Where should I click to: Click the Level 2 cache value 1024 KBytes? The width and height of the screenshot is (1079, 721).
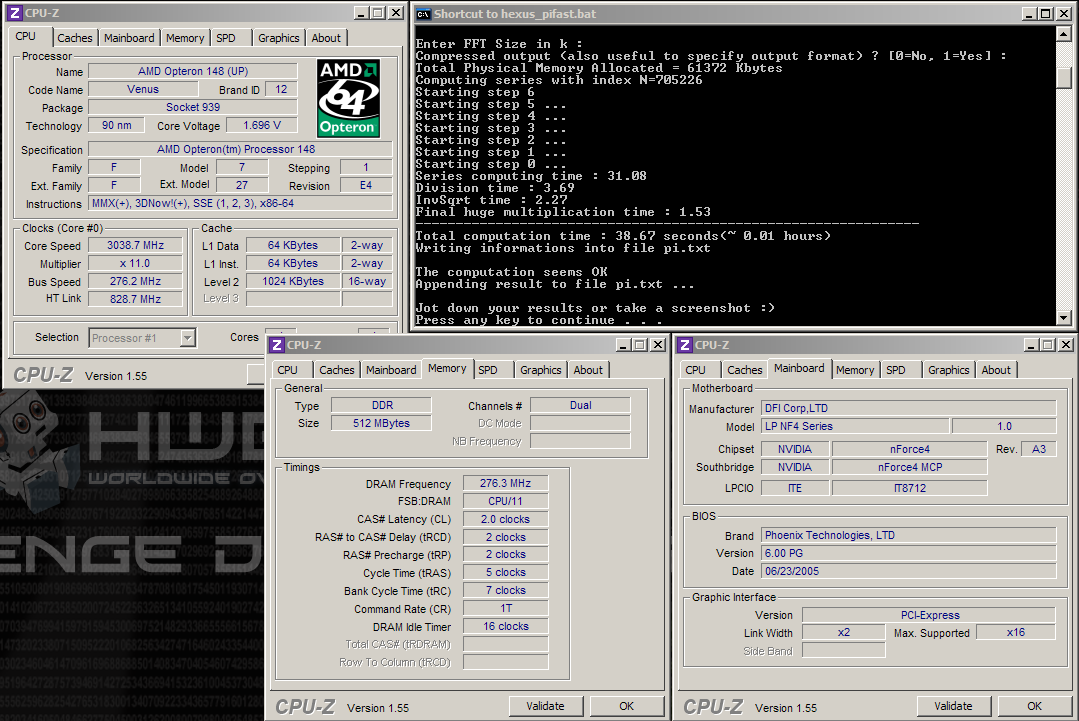click(x=293, y=281)
